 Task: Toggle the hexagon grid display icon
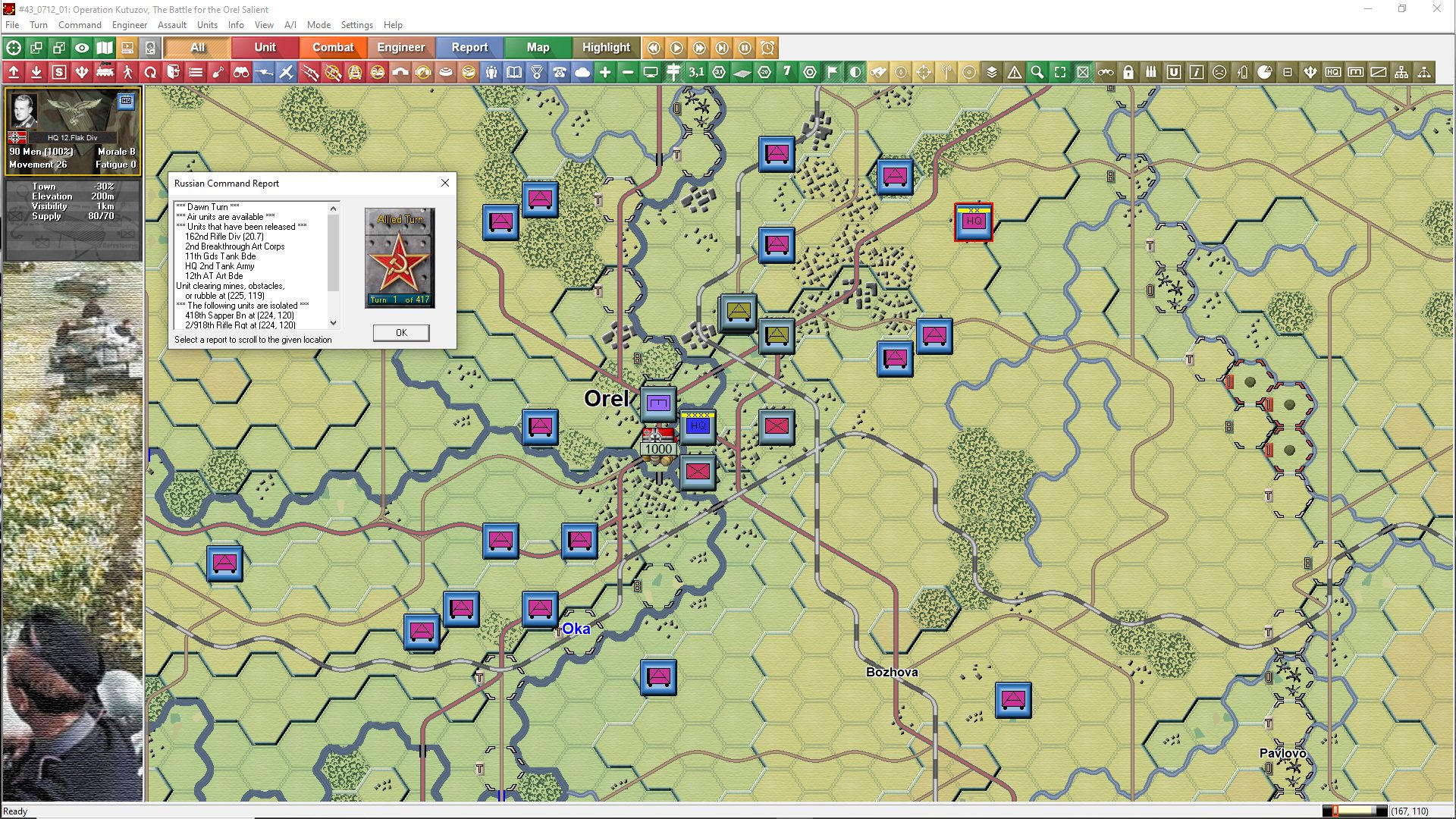pyautogui.click(x=809, y=72)
